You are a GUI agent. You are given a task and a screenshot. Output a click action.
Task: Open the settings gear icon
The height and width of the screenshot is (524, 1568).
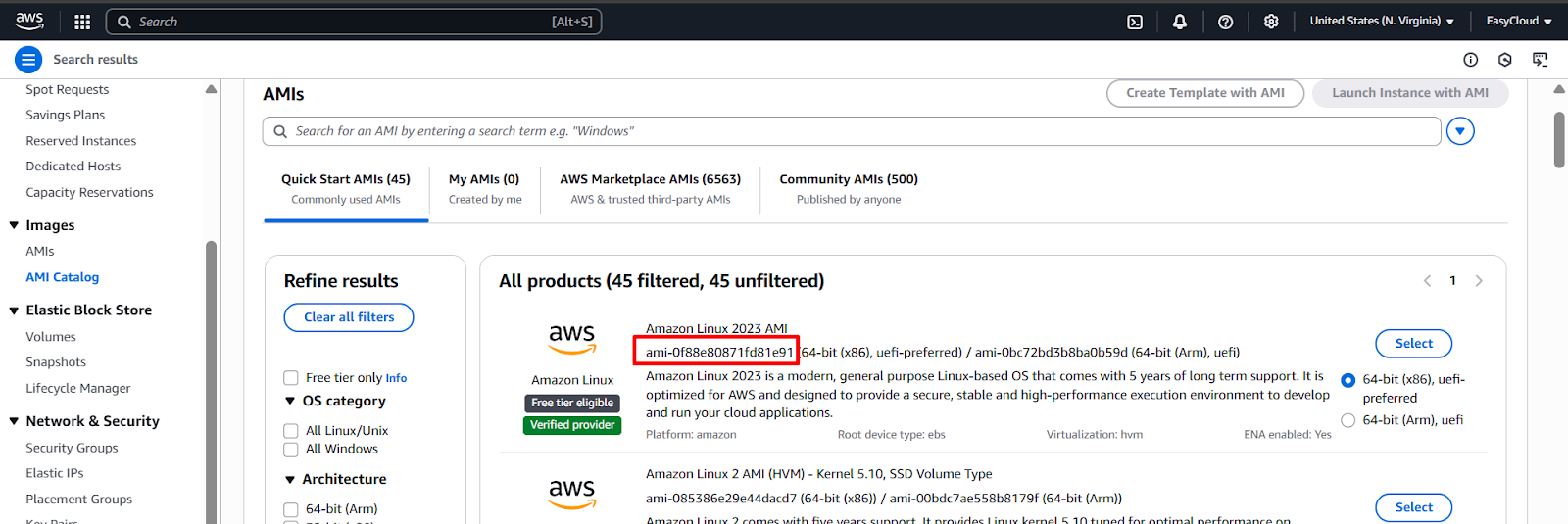1271,22
